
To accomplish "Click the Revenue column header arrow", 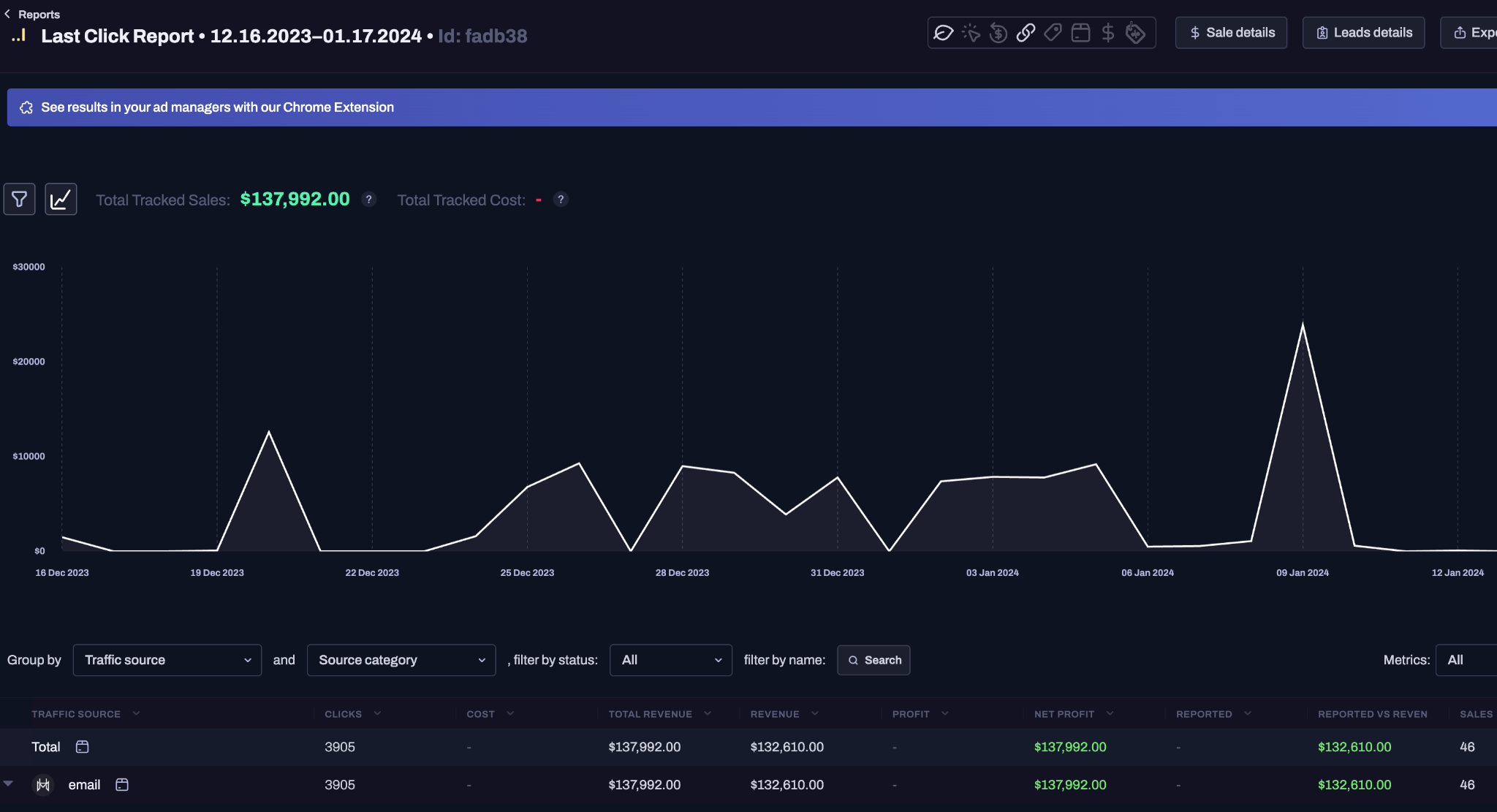I will point(815,713).
